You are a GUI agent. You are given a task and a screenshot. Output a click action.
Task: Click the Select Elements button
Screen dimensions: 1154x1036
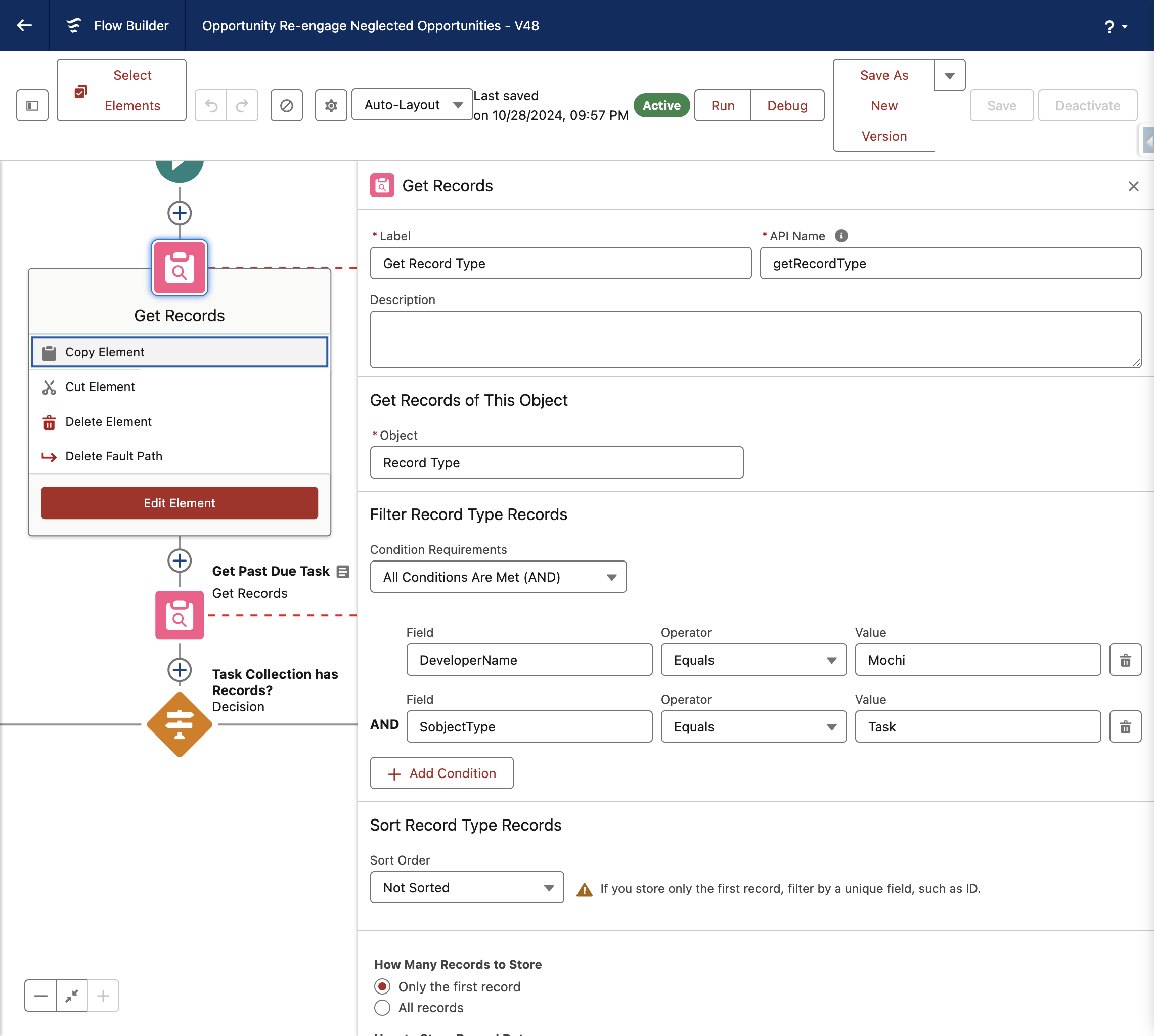click(x=122, y=90)
